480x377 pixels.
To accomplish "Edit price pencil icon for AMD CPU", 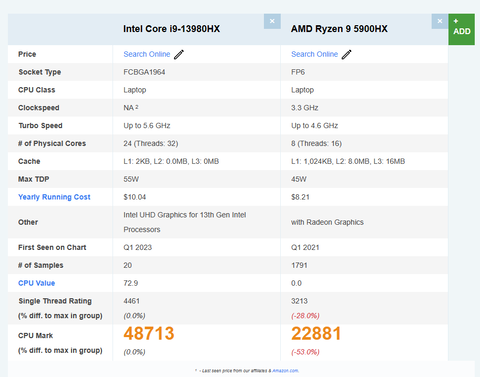I will [x=347, y=54].
